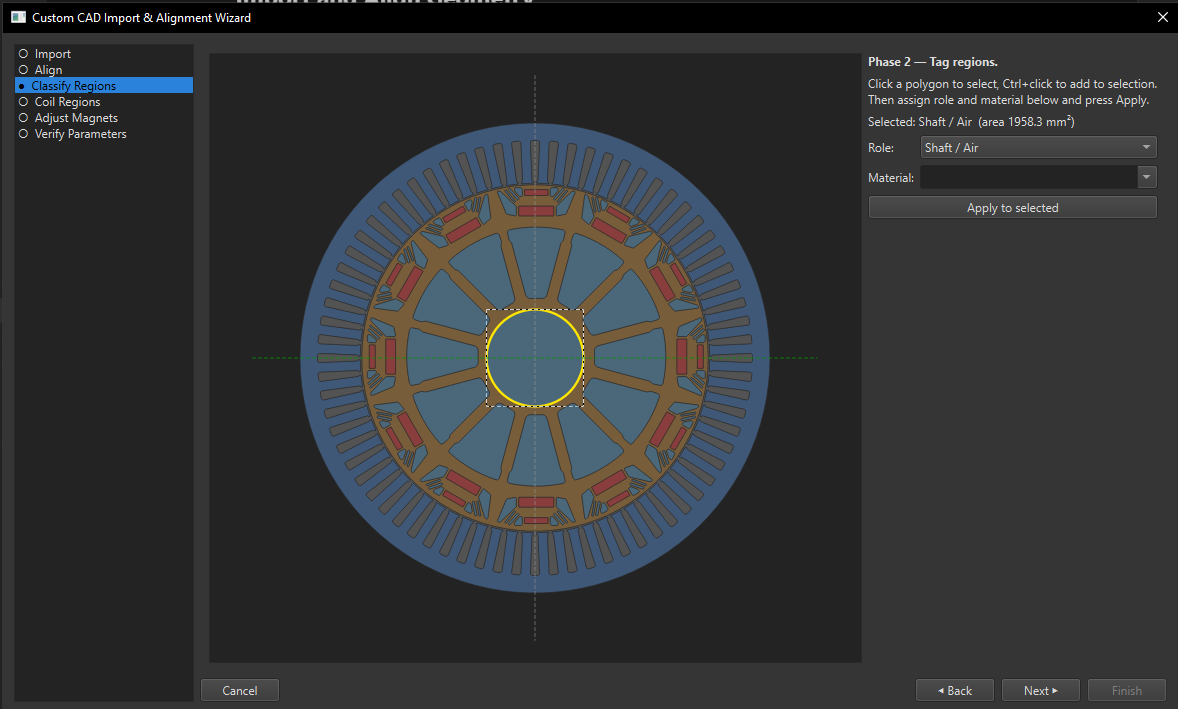Screen dimensions: 1178x709
Task: Click the Selected: Shaft / Air area text
Action: click(971, 122)
